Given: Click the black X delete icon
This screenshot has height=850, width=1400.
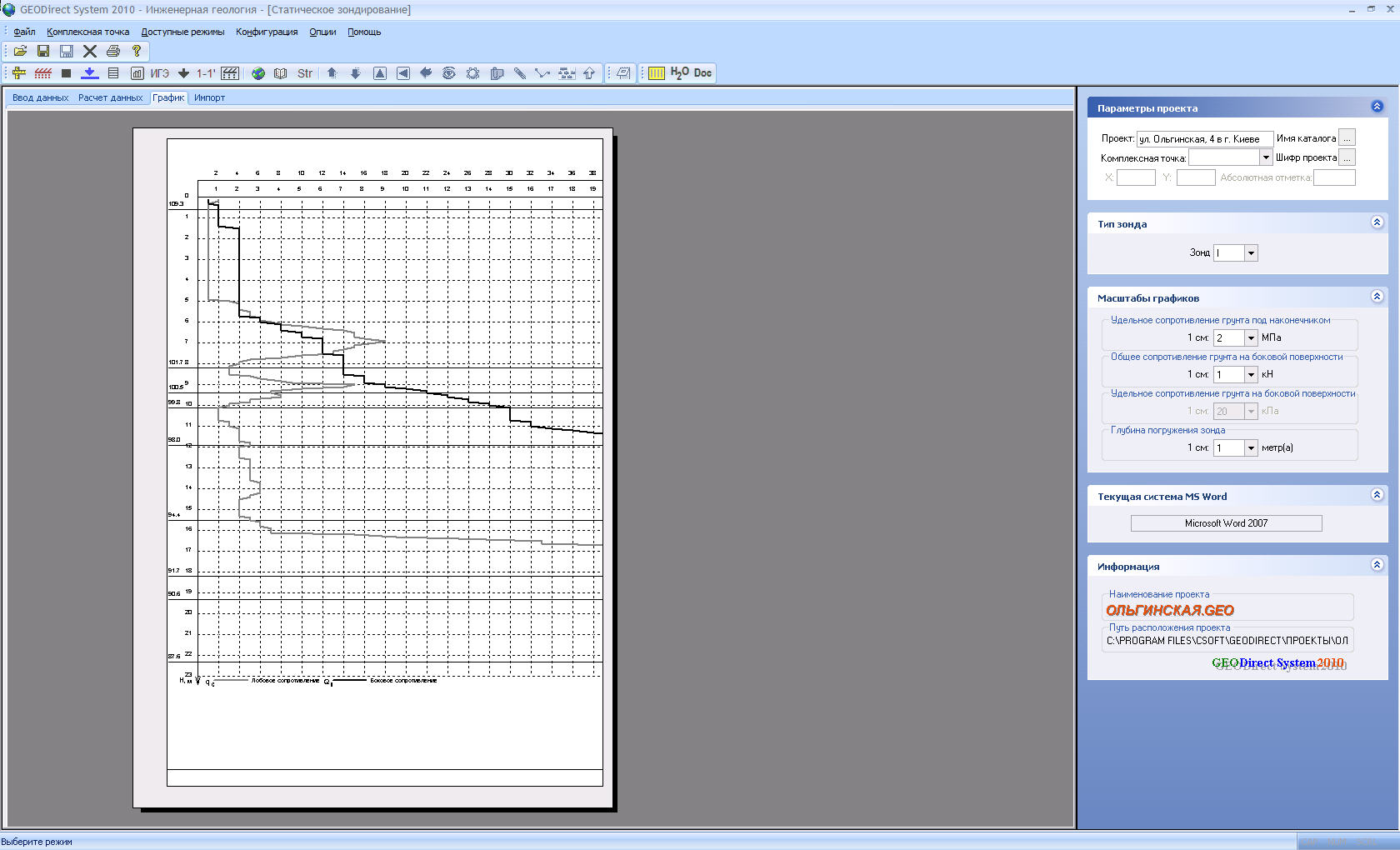Looking at the screenshot, I should 90,51.
